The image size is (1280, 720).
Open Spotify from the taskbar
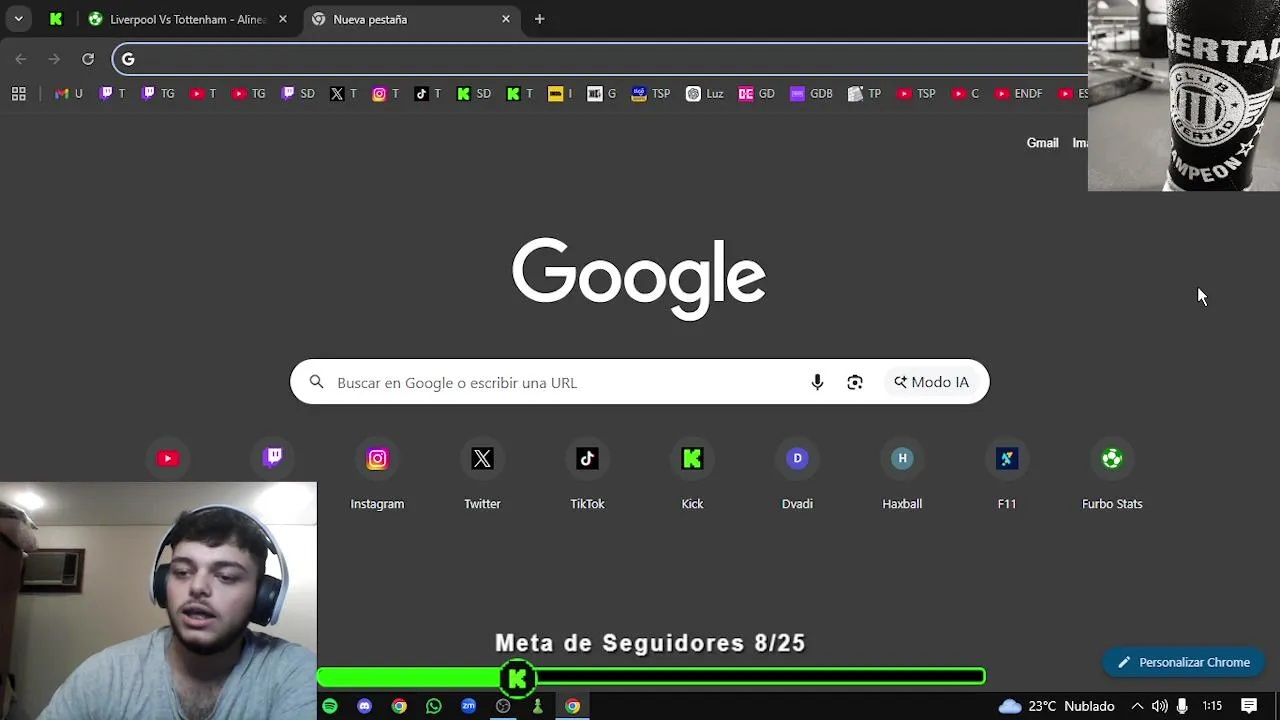[x=330, y=706]
